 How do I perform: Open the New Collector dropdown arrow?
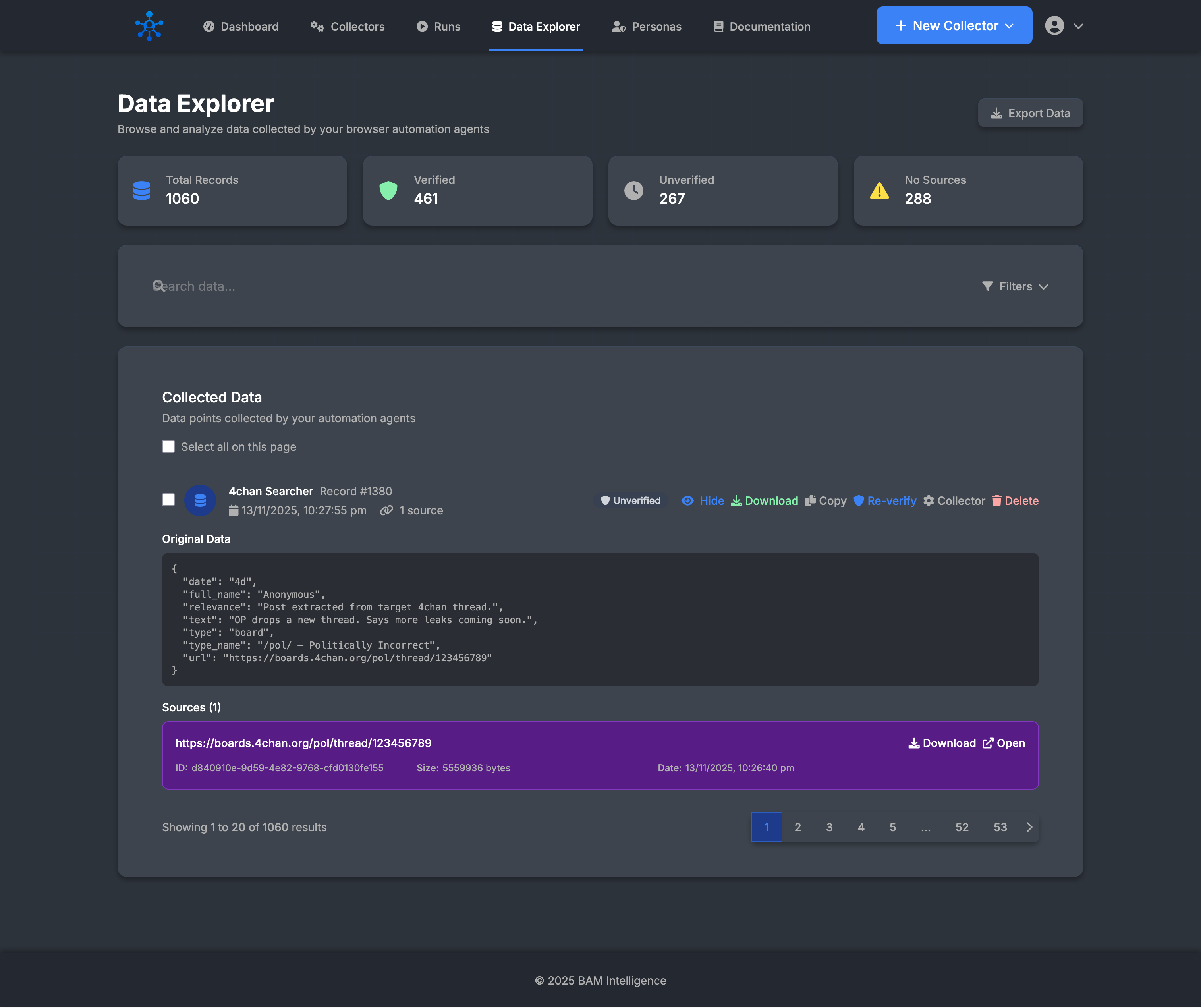click(1008, 25)
